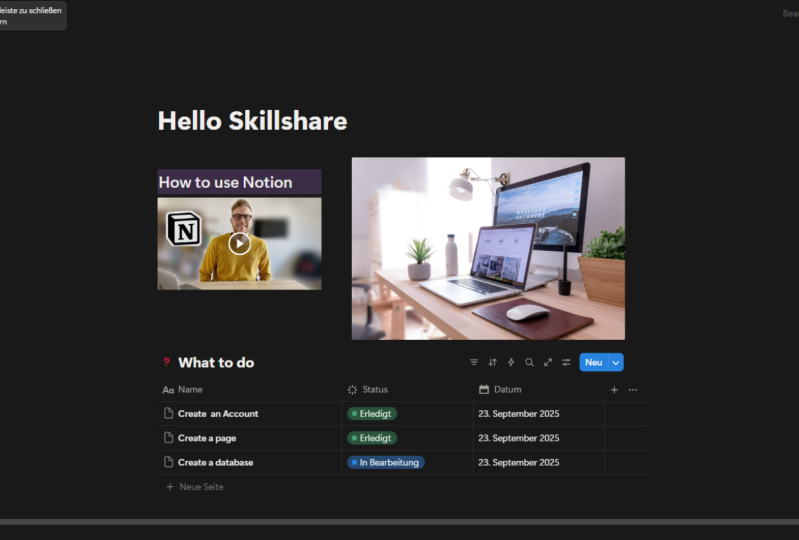Screen dimensions: 799x540
Task: Open the filter icon in the database toolbar
Action: coord(474,362)
